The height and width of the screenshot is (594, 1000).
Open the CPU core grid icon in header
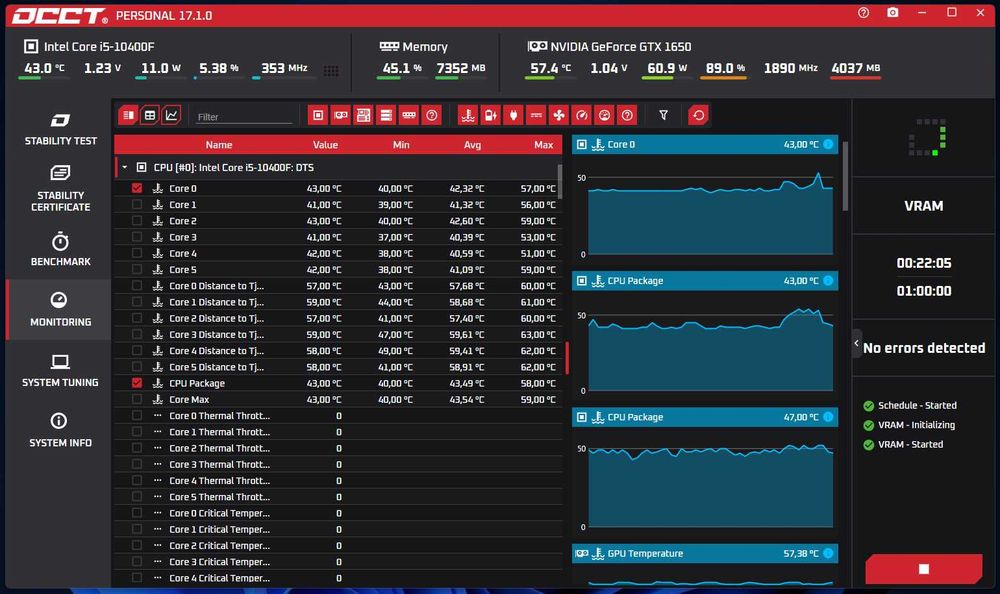331,71
